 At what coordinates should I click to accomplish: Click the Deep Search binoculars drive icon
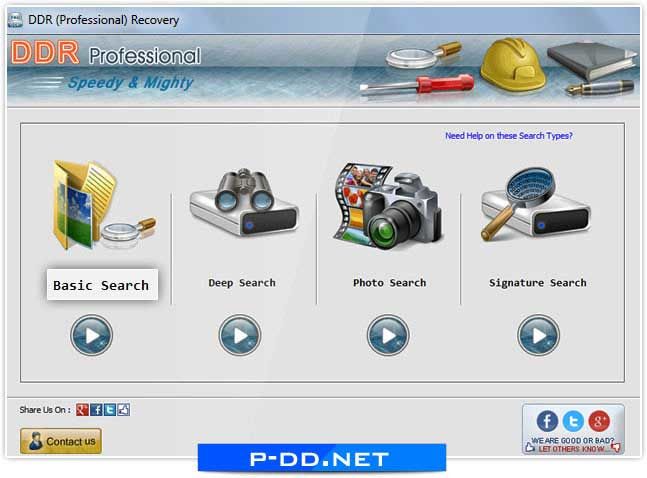click(x=244, y=202)
